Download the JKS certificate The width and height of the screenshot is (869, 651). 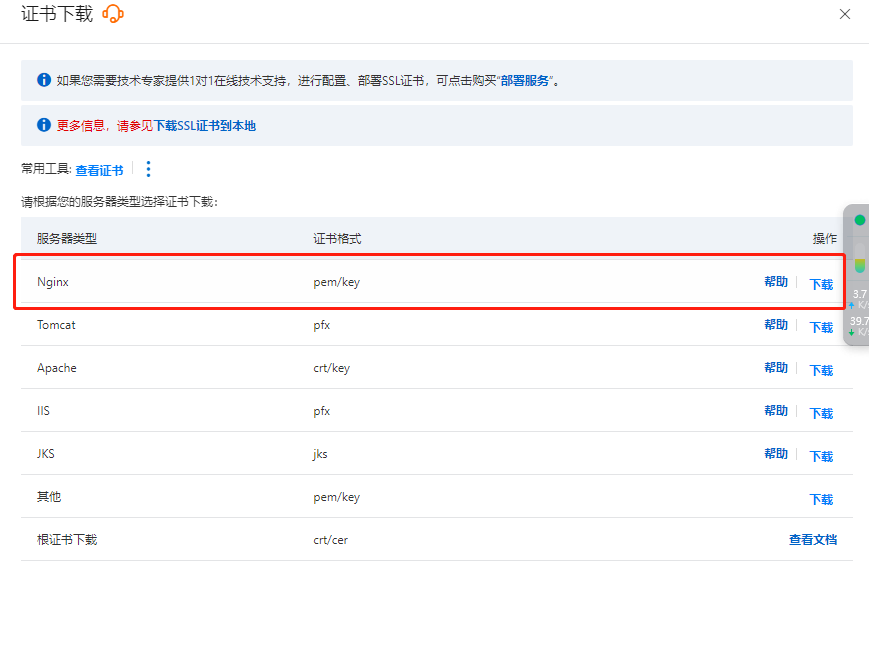(x=820, y=456)
